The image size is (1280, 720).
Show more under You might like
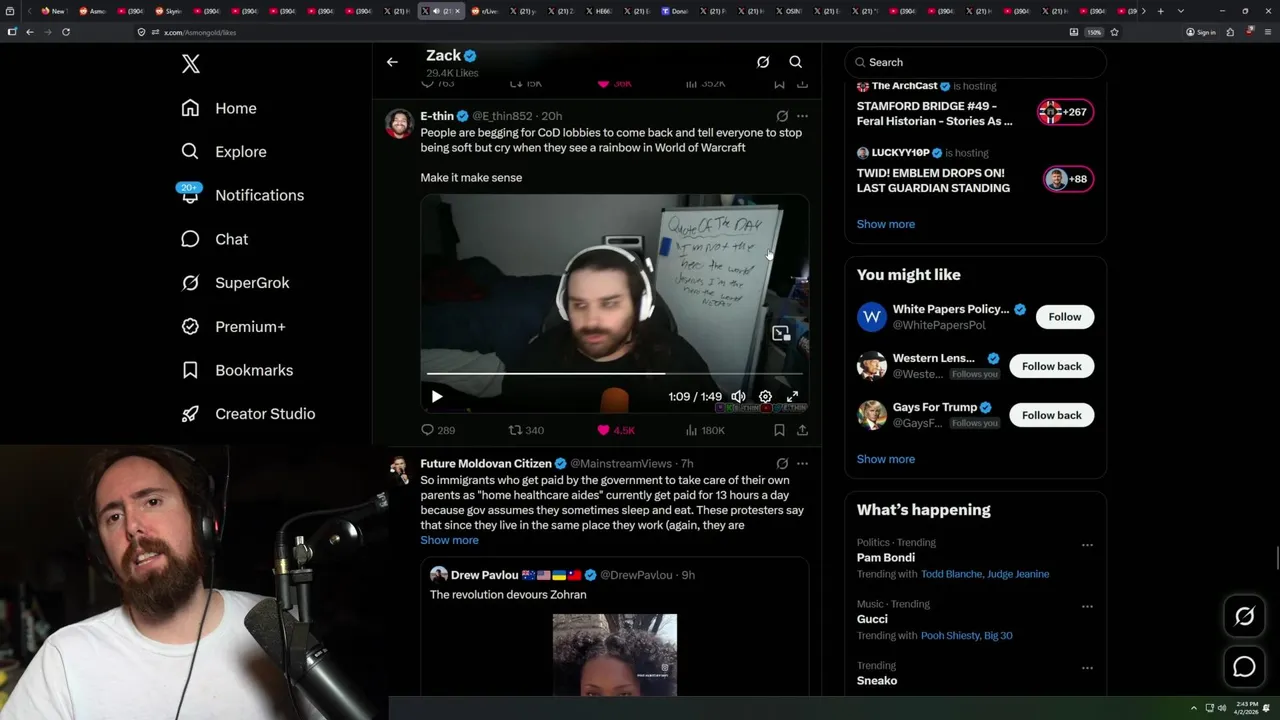click(x=886, y=459)
